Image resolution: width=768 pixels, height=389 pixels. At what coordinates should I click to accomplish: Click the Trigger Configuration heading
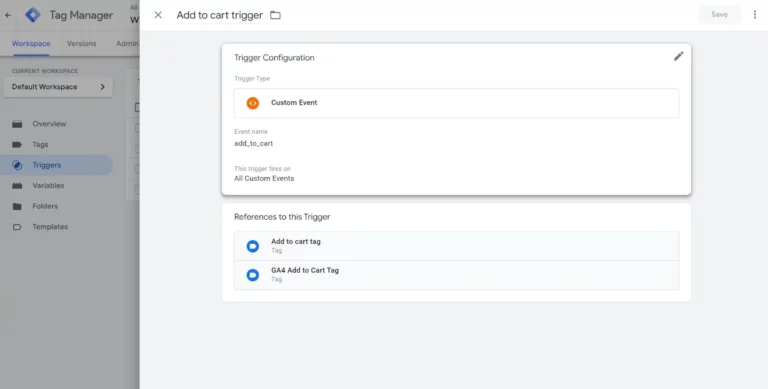click(274, 58)
